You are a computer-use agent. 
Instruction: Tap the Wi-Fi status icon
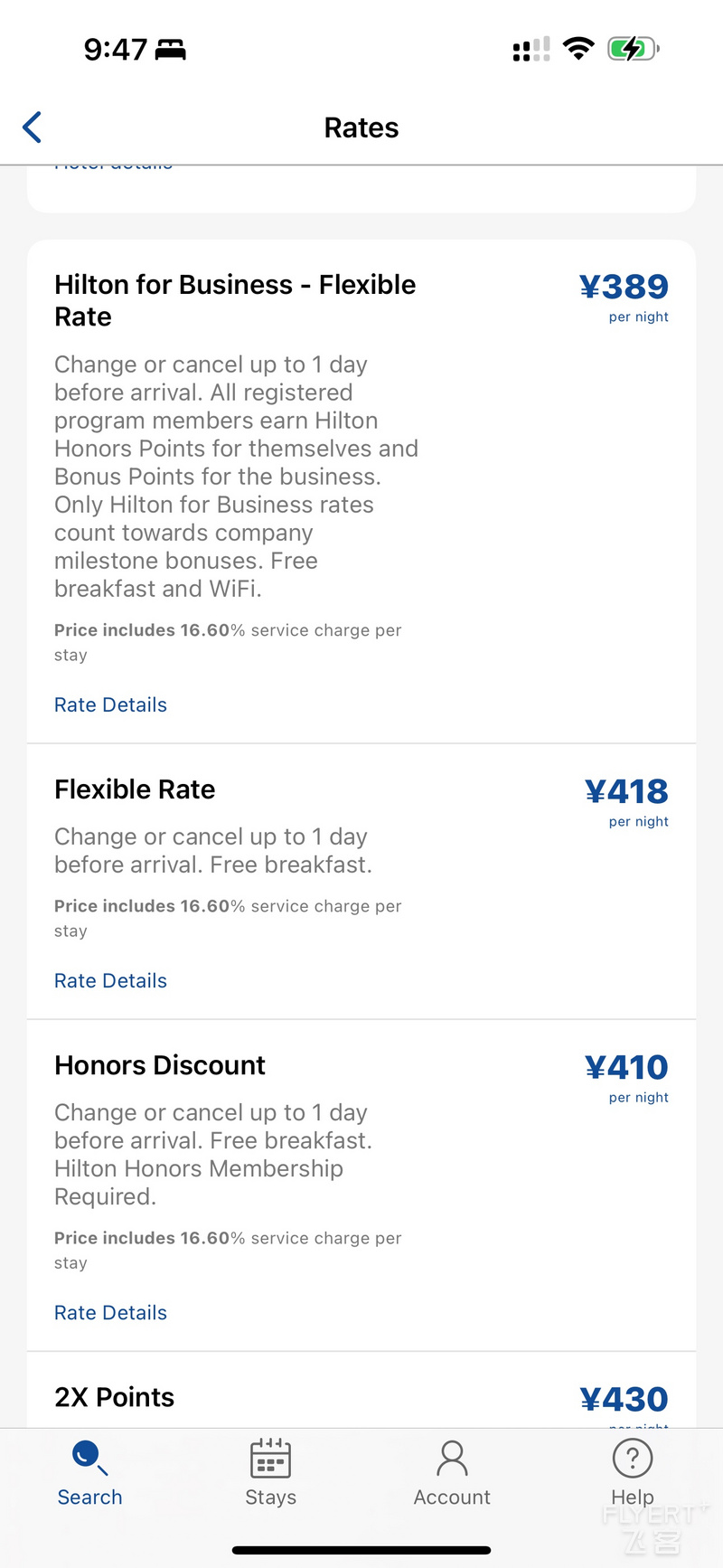click(x=578, y=48)
